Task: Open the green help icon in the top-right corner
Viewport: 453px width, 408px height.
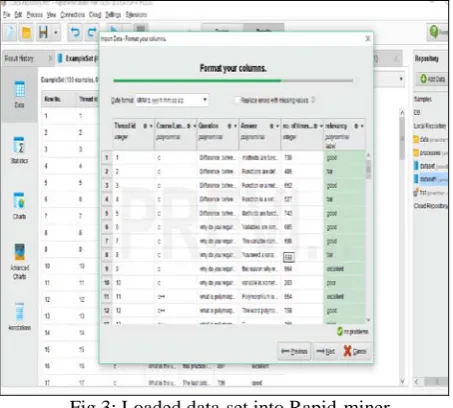Action: click(434, 32)
